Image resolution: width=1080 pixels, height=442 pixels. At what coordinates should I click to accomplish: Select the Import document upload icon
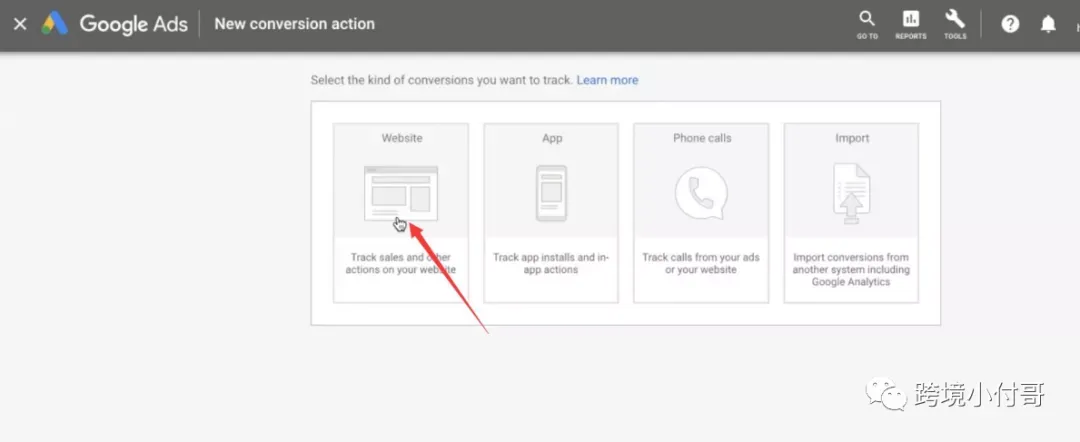(851, 193)
